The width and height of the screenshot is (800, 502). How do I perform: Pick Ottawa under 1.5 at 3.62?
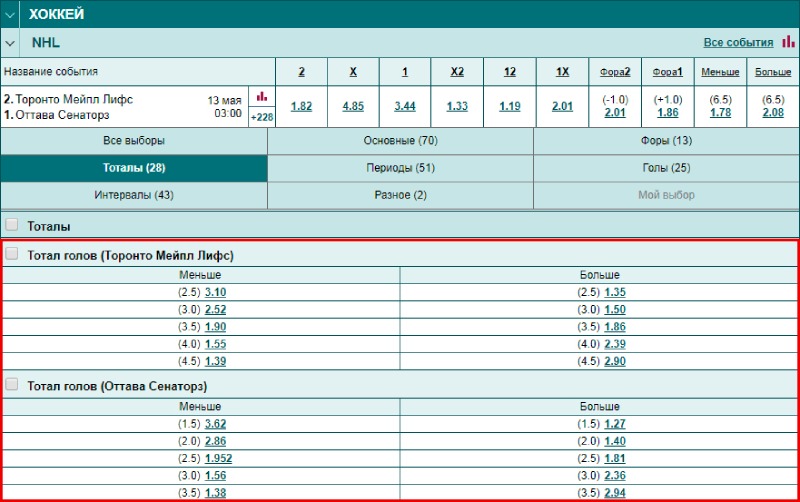tap(215, 424)
